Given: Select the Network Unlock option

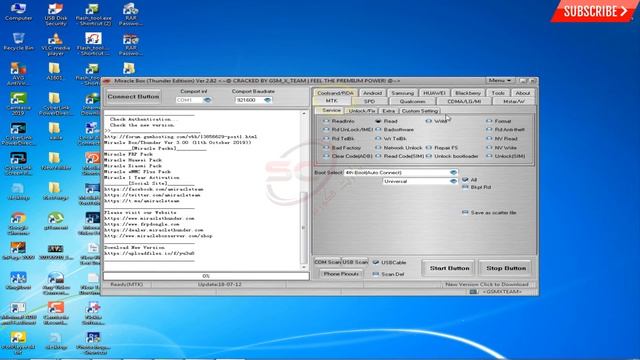Looking at the screenshot, I should (399, 148).
